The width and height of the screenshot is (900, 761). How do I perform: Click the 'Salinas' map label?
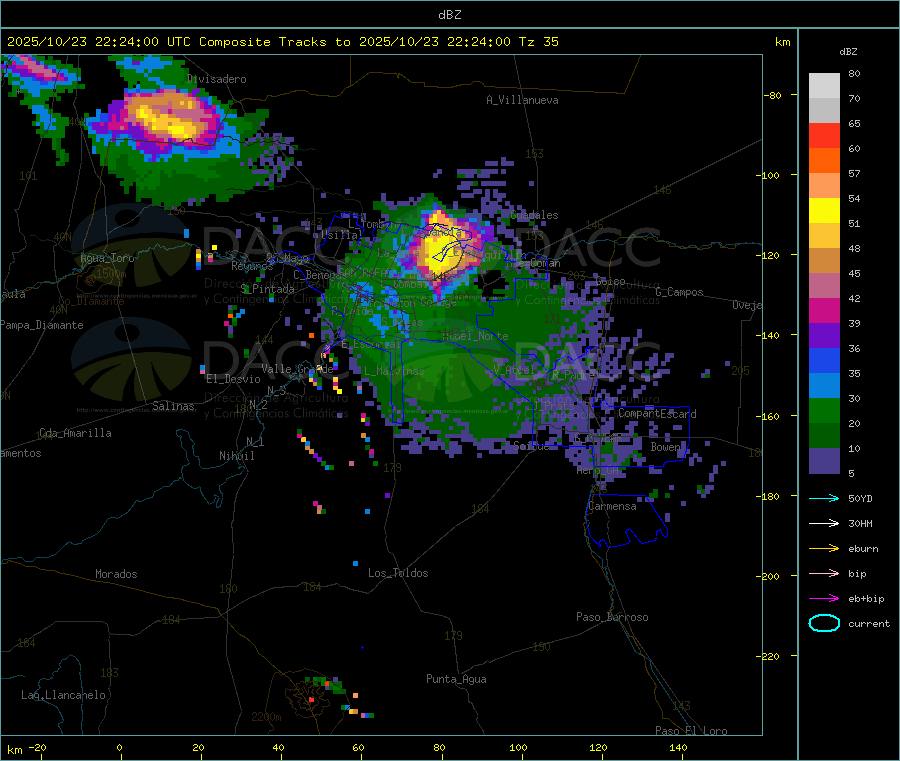click(x=173, y=406)
